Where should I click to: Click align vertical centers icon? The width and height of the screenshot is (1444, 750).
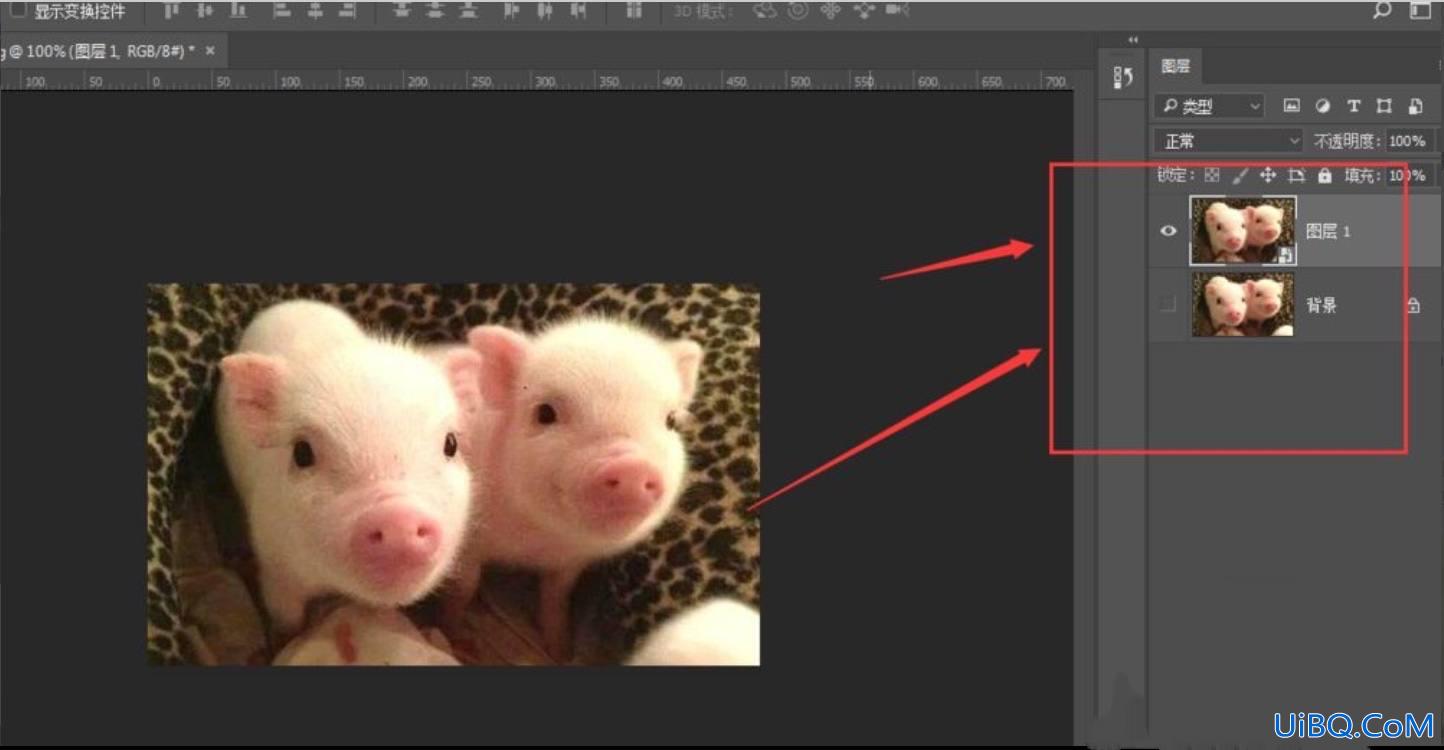(205, 11)
